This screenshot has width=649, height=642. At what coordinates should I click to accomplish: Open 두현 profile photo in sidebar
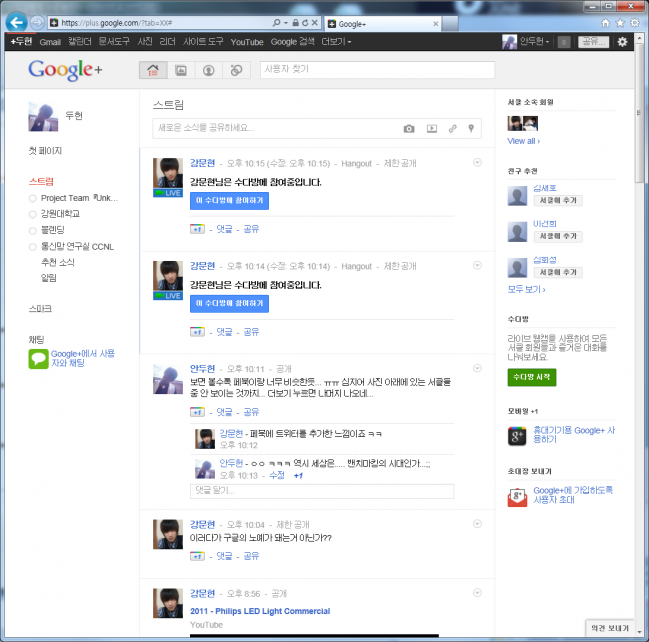(43, 117)
